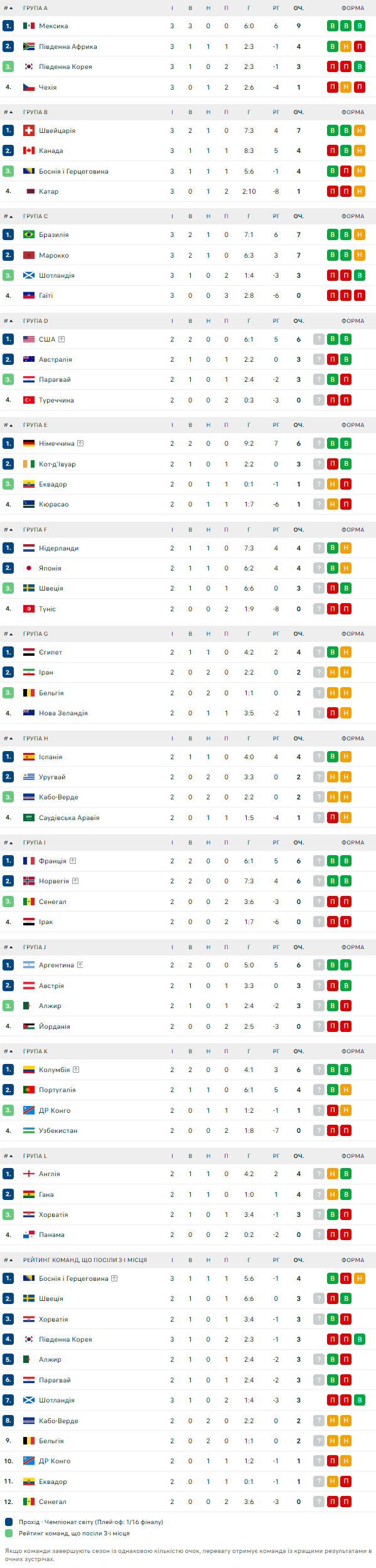Click the Mexico flag icon
Image resolution: width=376 pixels, height=1568 pixels.
click(x=29, y=26)
